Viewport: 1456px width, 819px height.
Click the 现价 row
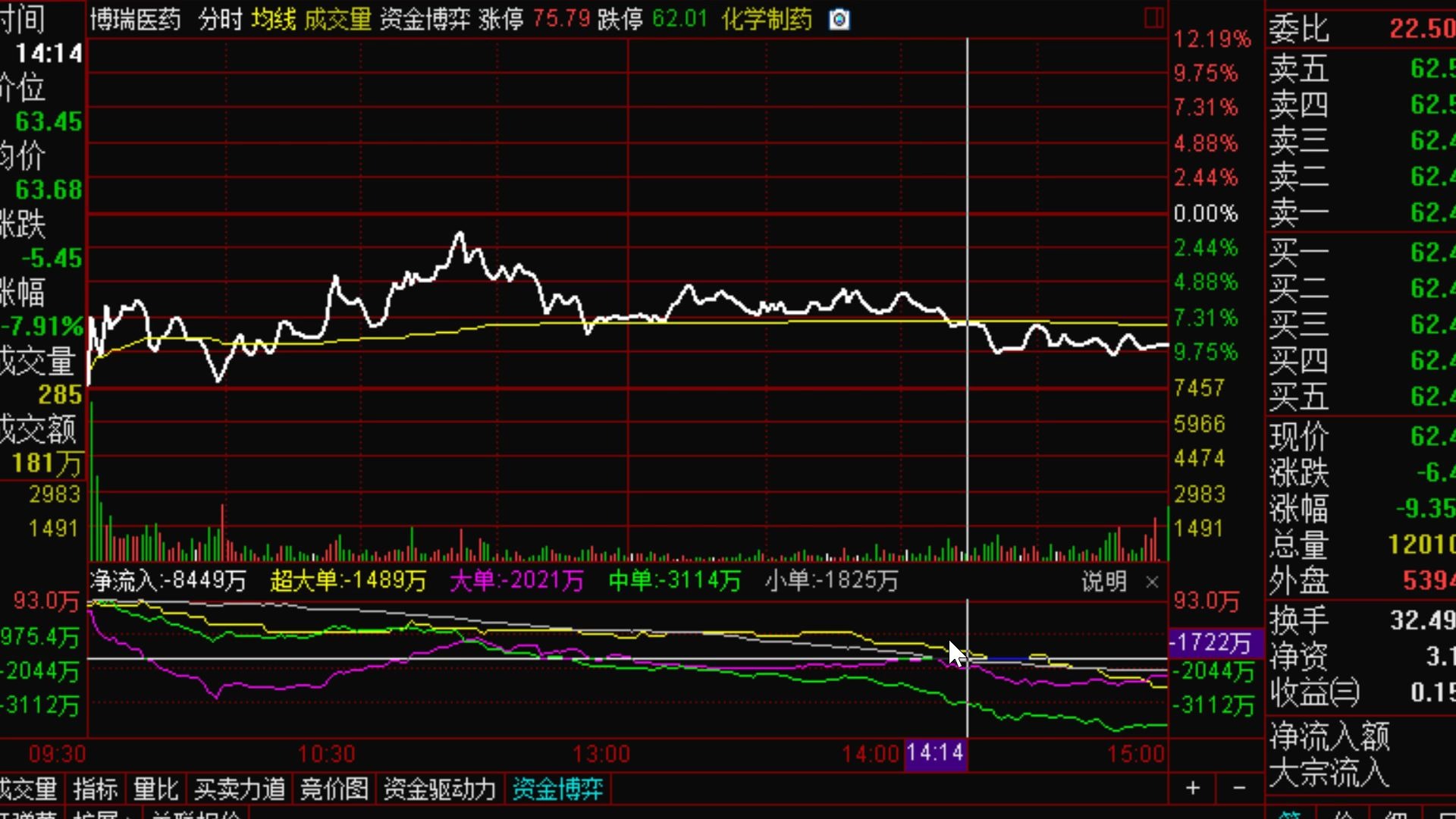1361,437
